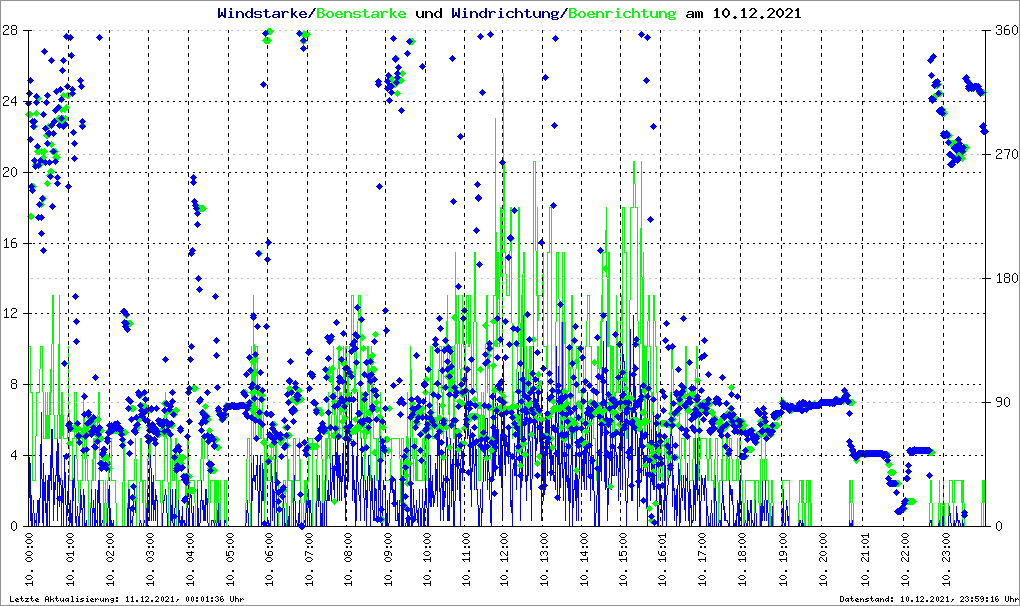Click the time label '10. 16:01'

pos(662,560)
